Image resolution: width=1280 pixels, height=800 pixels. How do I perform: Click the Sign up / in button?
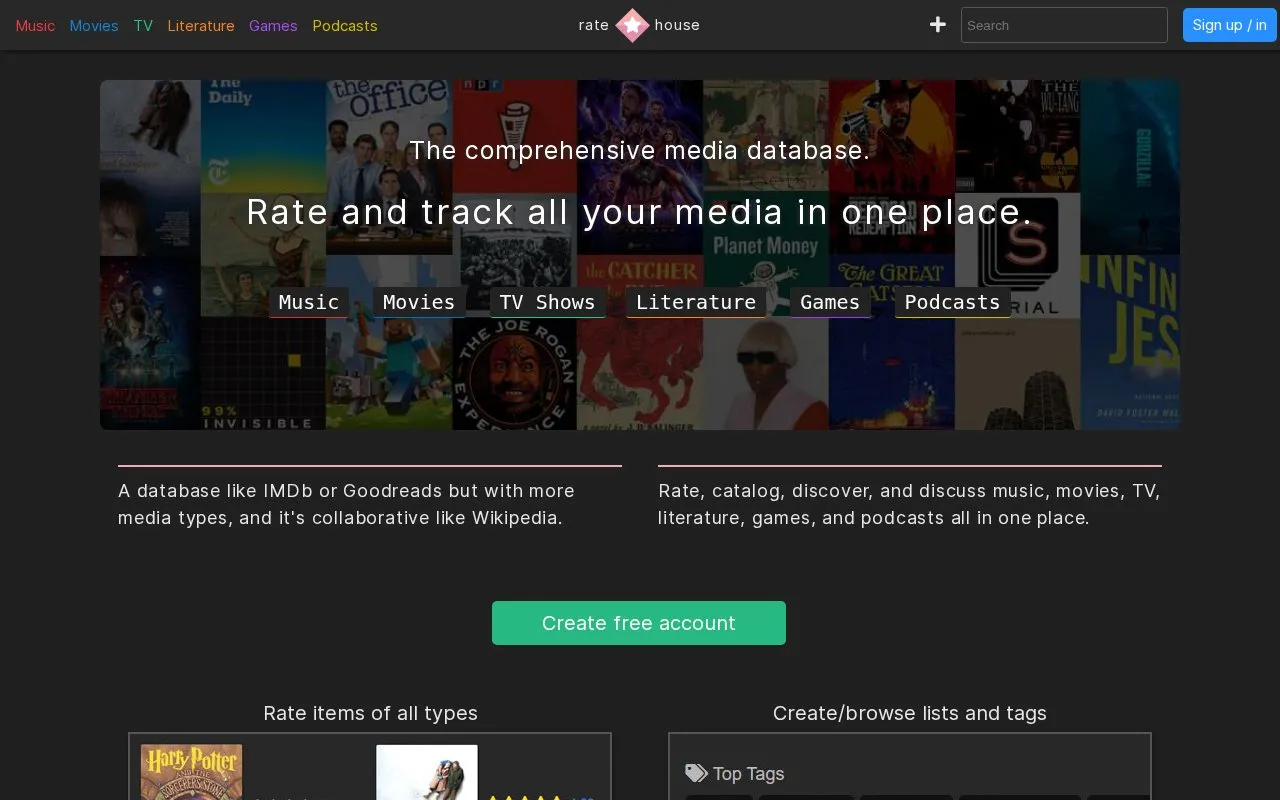point(1230,25)
